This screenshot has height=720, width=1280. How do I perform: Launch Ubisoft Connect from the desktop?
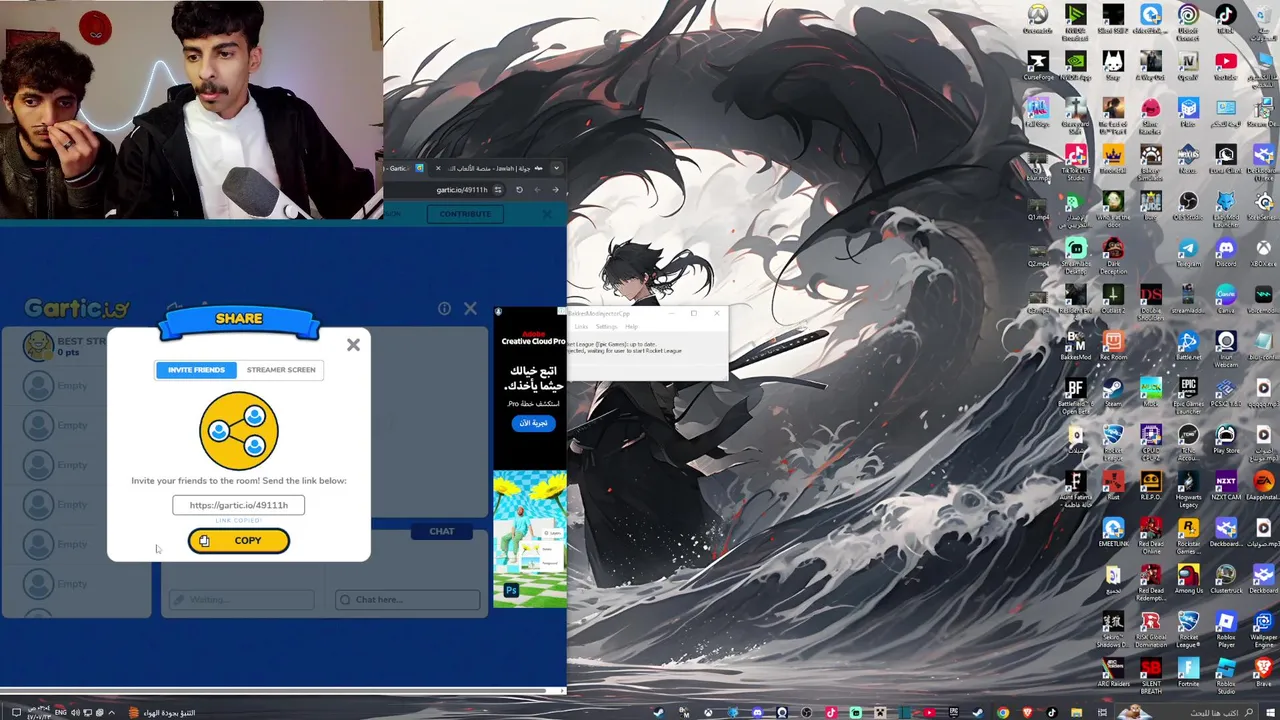point(1188,22)
